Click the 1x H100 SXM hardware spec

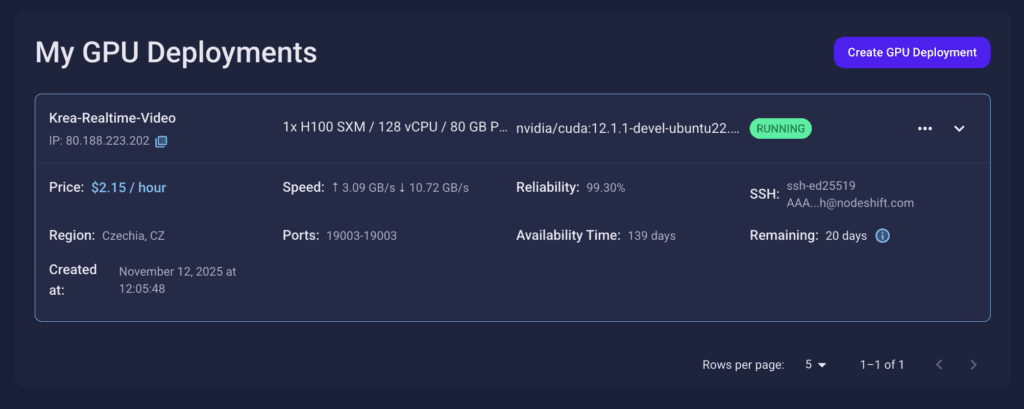pos(395,129)
